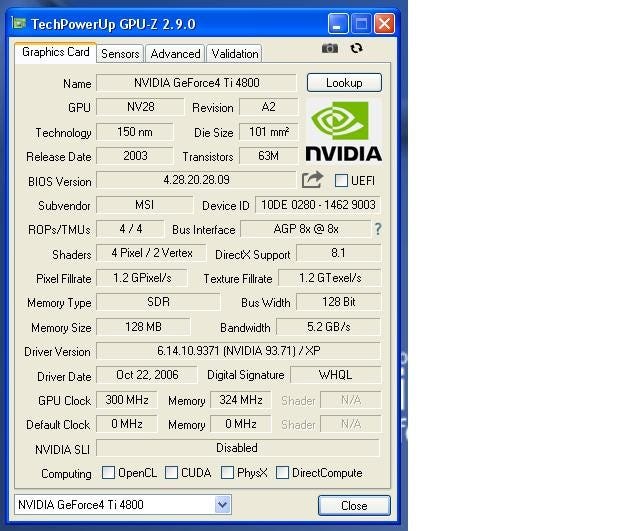
Task: Click the Texture Fillrate value 1.2 GTexel/s
Action: 329,278
